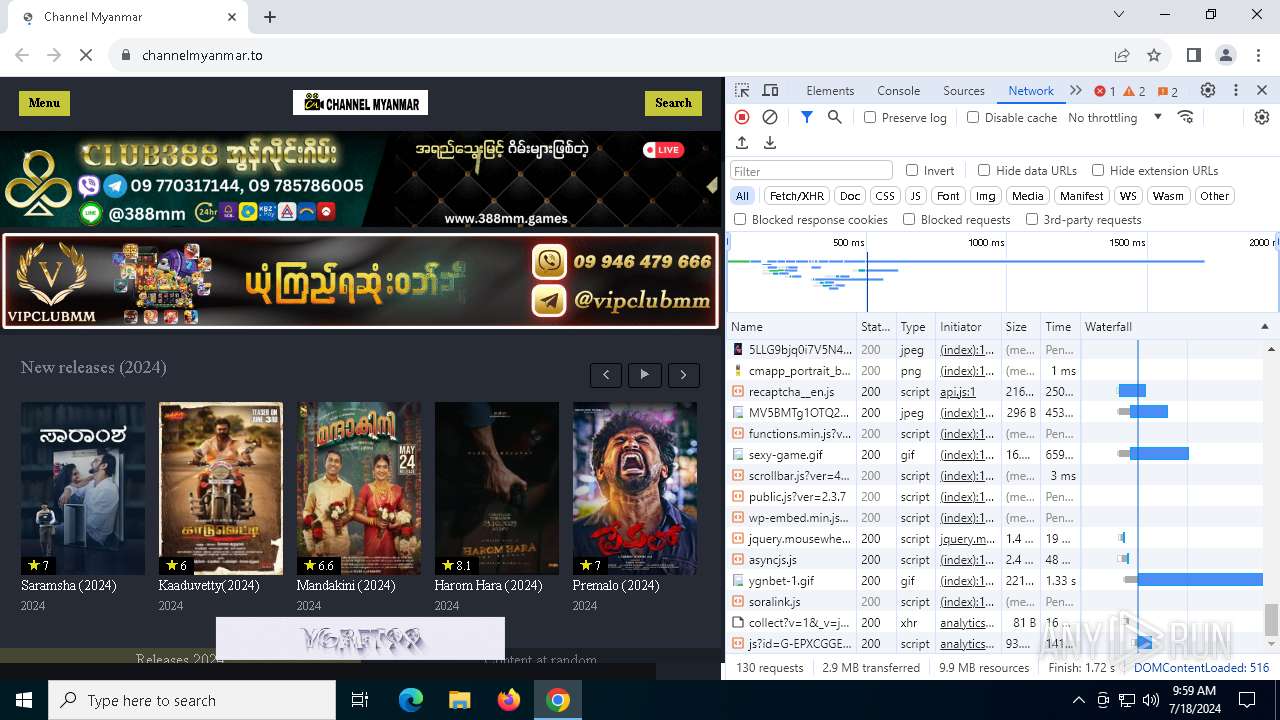Click the network timeline overview

[x=1002, y=273]
